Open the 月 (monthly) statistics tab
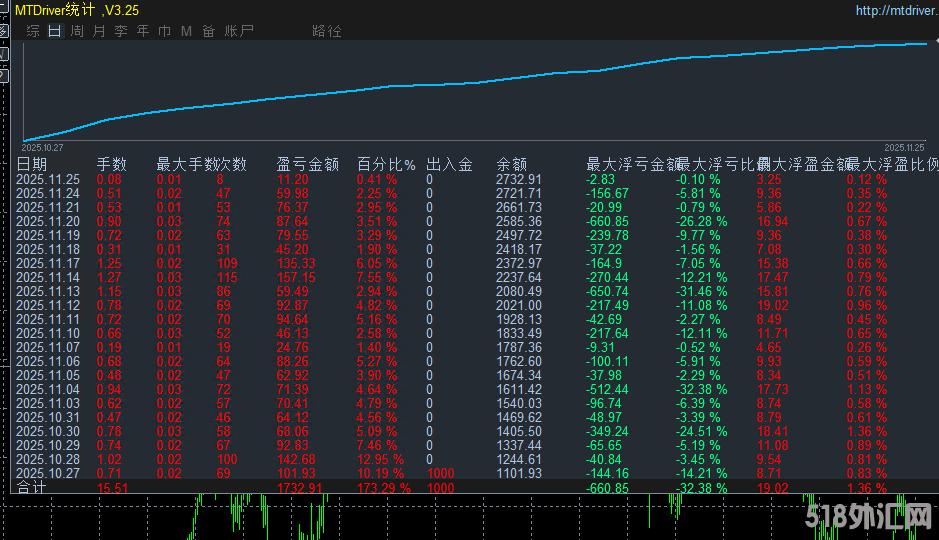This screenshot has width=939, height=540. 99,31
